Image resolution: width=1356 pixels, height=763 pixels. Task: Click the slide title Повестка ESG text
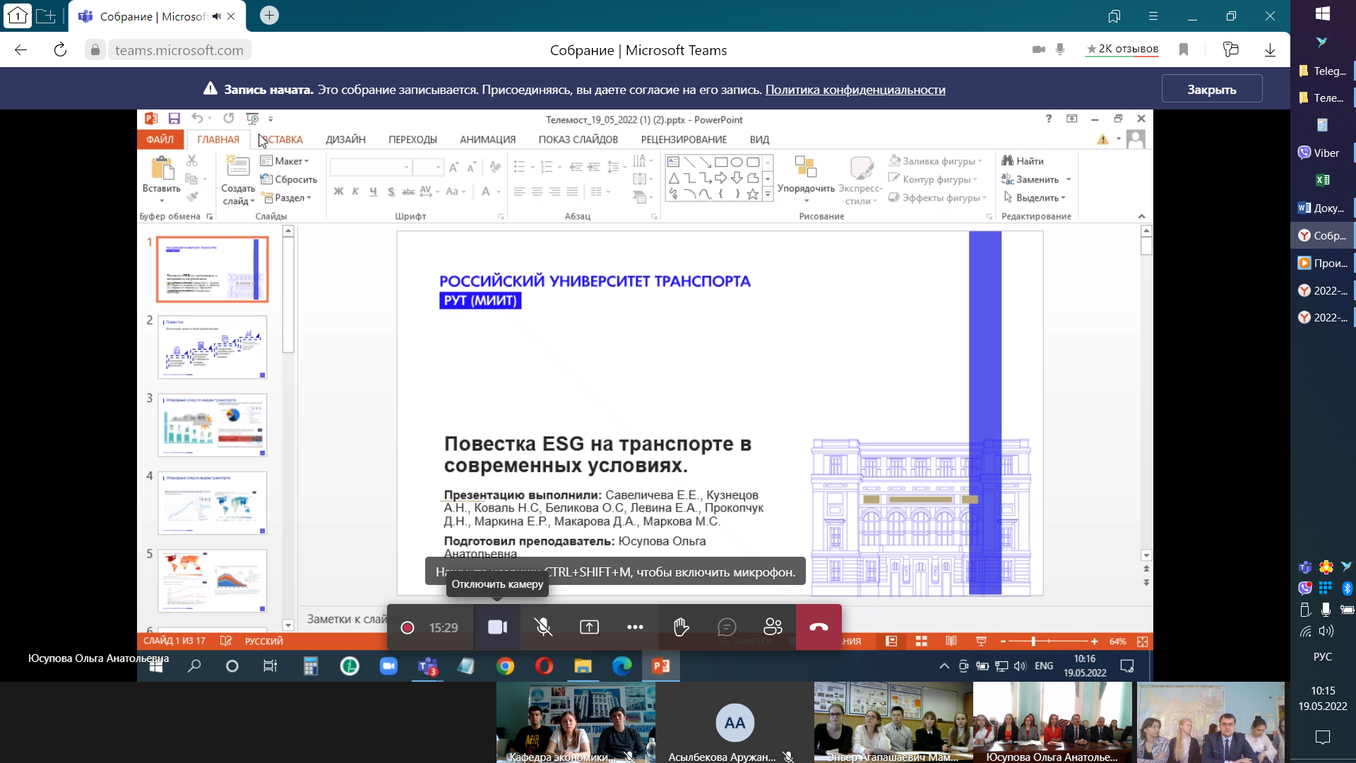pyautogui.click(x=597, y=455)
